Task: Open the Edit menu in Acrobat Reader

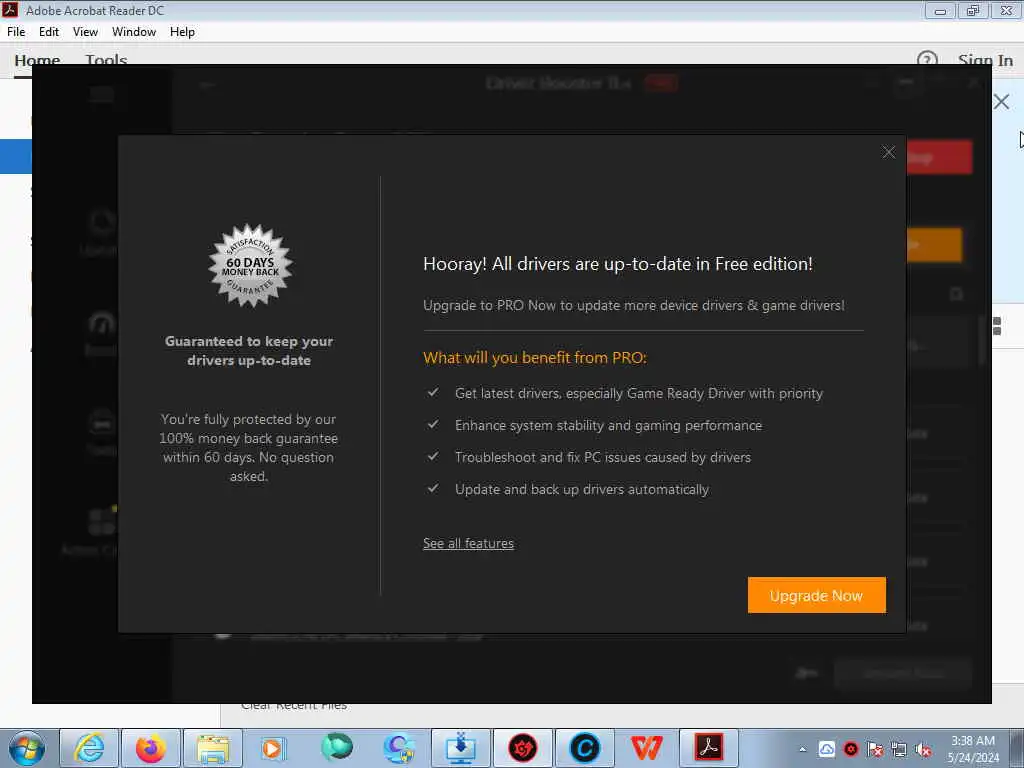Action: 48,32
